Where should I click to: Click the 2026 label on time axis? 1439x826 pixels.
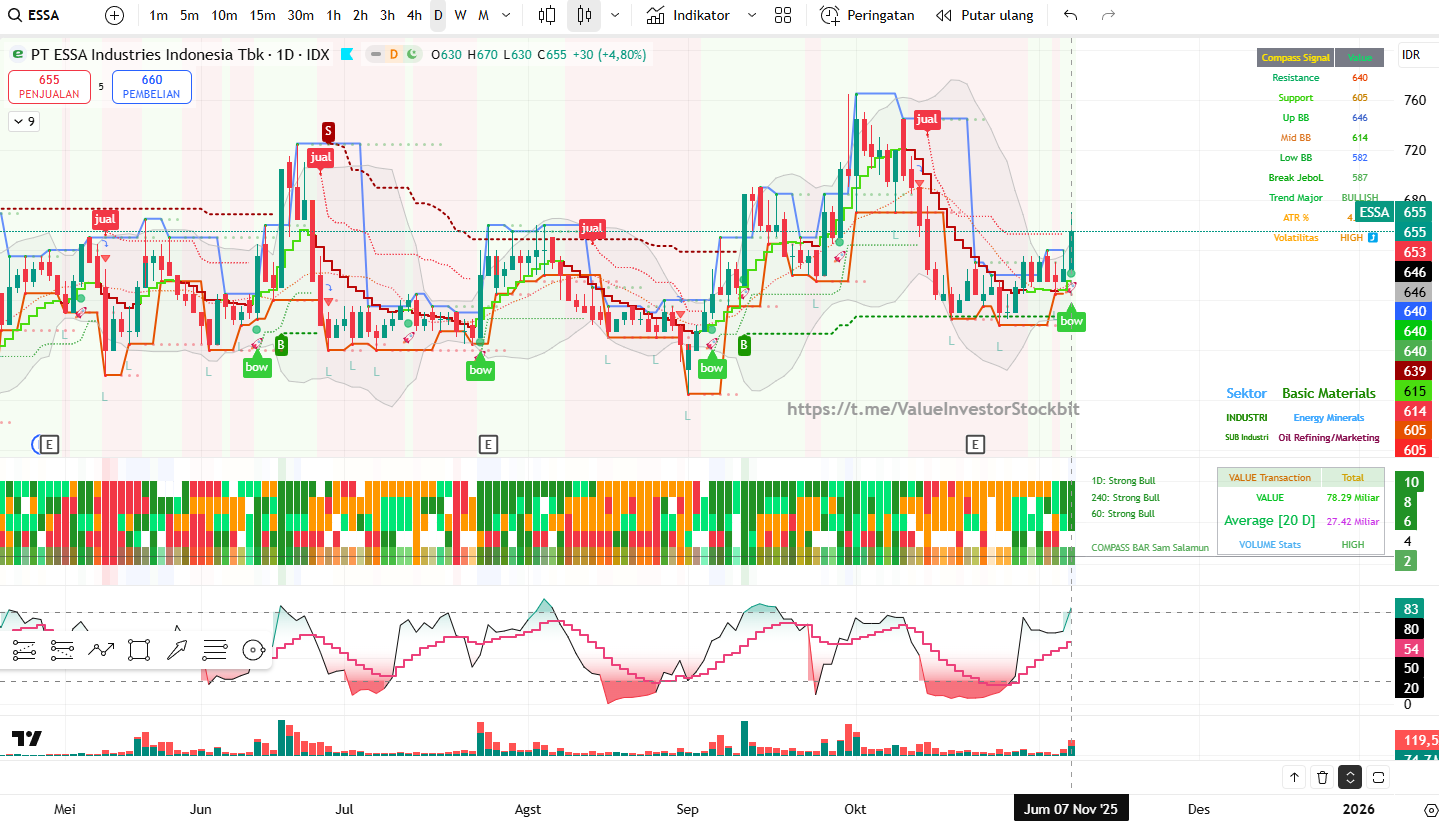coord(1358,809)
